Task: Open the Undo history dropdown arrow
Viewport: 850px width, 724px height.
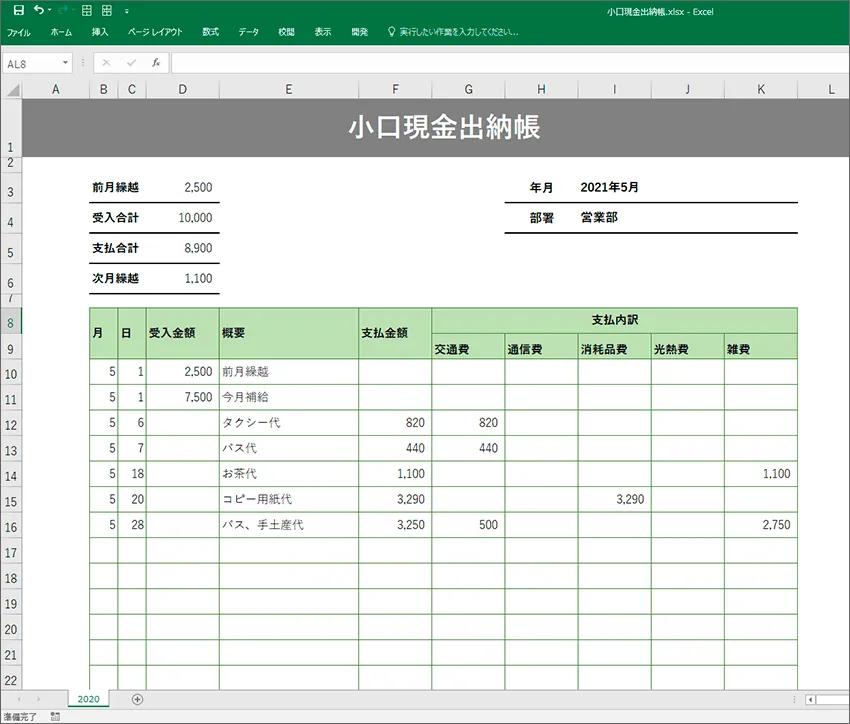Action: [48, 10]
